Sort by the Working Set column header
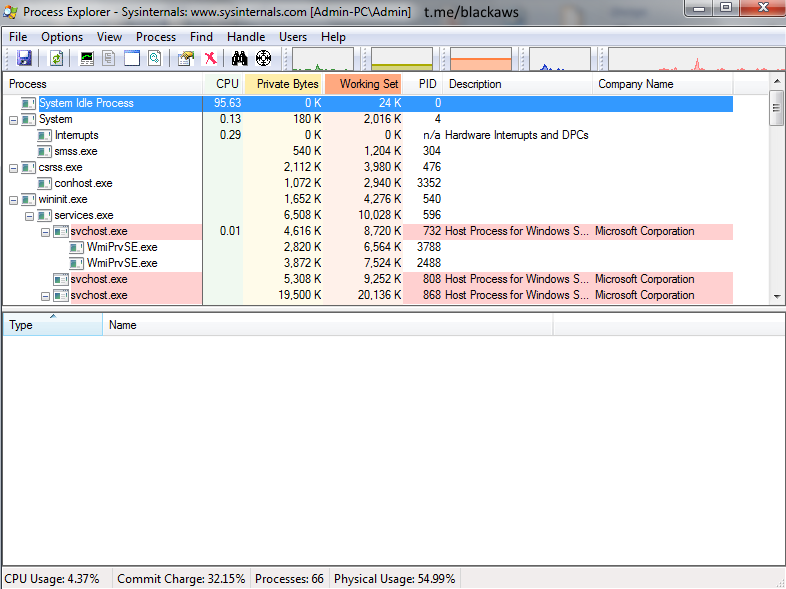Screen dimensions: 786x589 (363, 84)
